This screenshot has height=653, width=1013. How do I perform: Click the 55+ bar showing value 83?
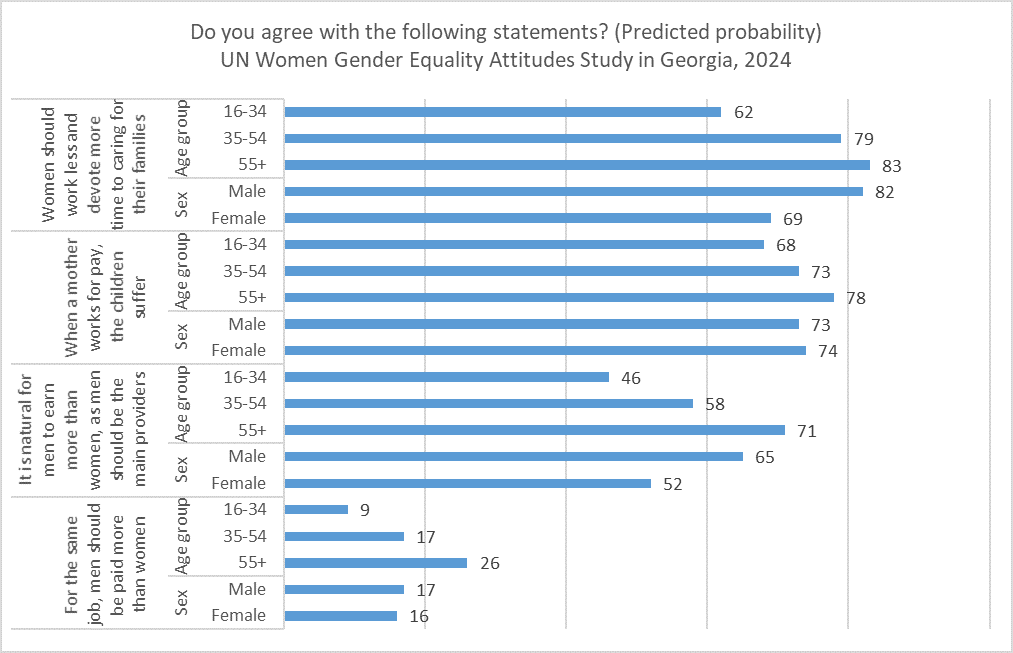click(x=577, y=165)
